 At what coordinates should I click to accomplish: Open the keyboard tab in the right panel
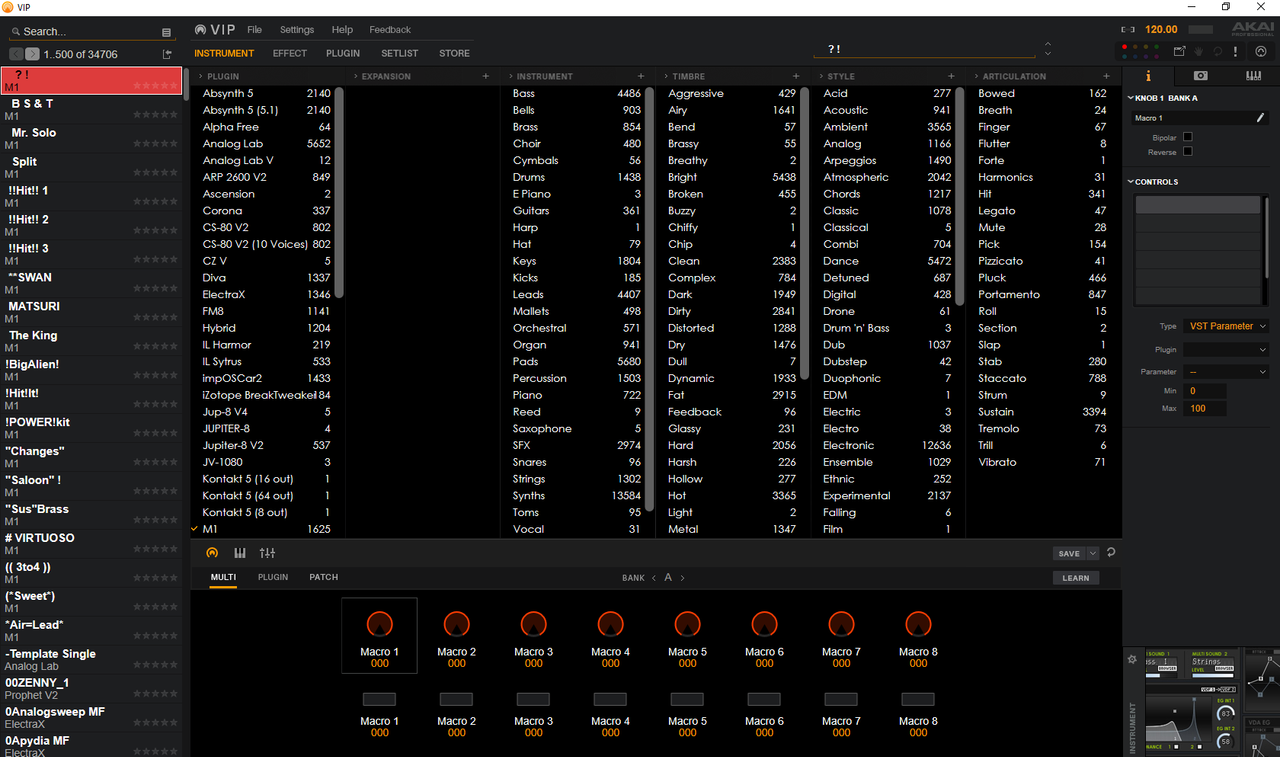pos(1253,76)
